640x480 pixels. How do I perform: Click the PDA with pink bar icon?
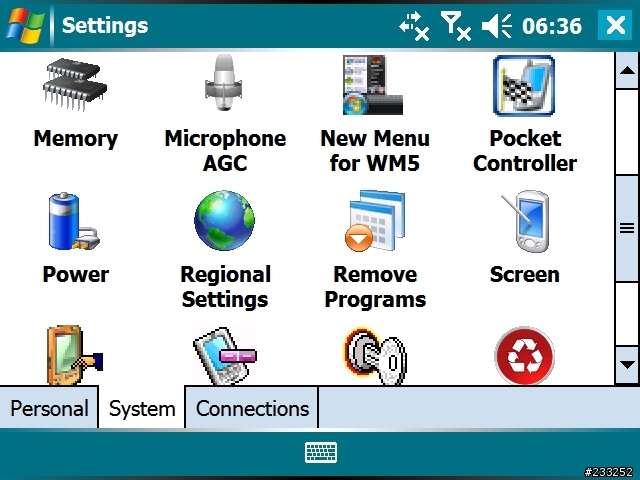tap(225, 355)
